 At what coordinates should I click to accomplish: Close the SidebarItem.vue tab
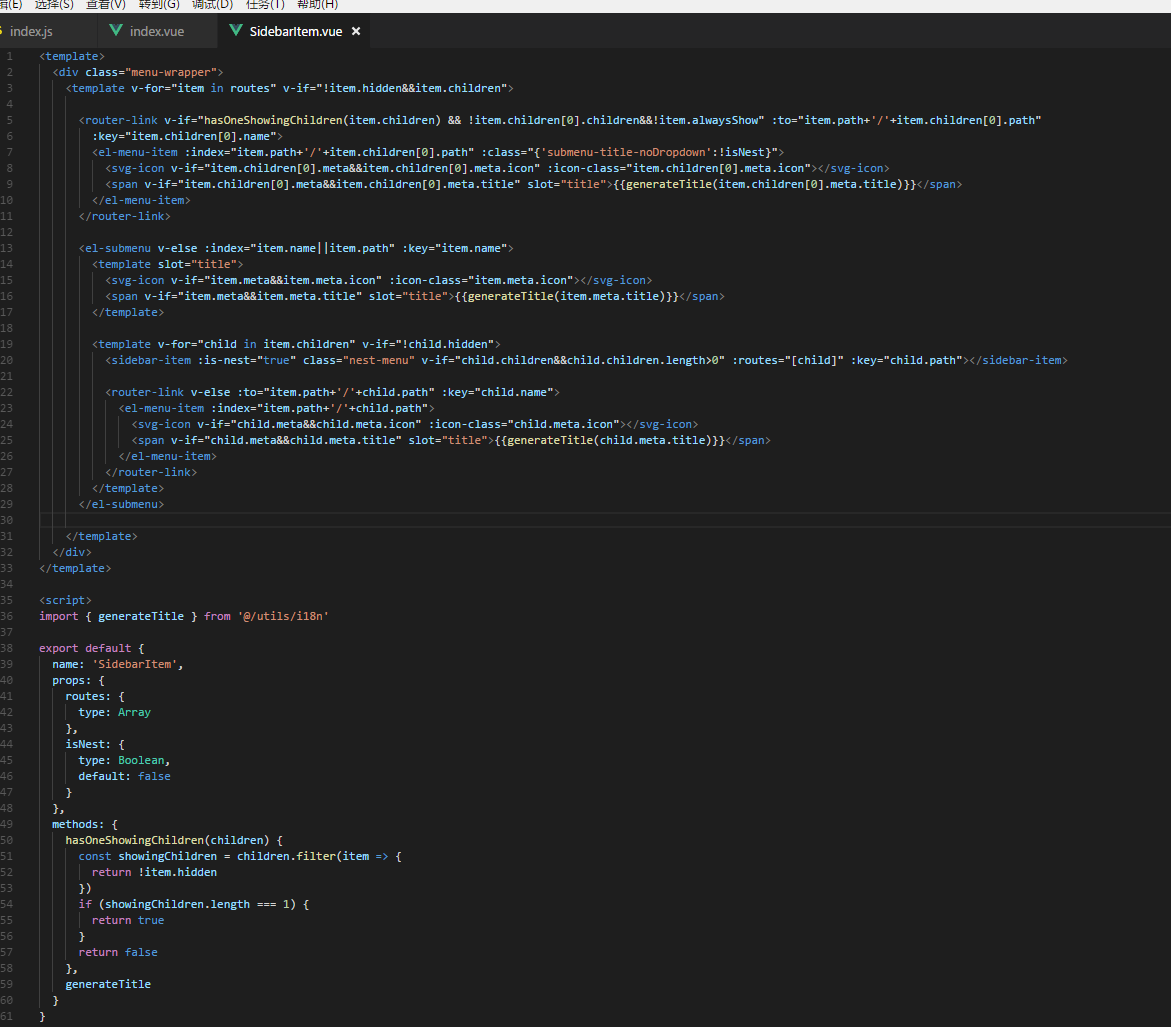click(356, 31)
